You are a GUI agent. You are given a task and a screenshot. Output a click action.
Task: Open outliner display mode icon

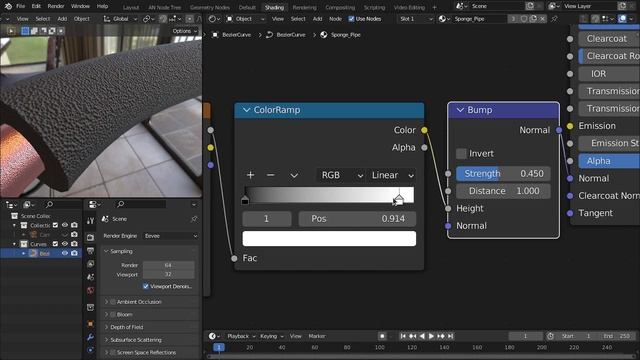tap(28, 204)
